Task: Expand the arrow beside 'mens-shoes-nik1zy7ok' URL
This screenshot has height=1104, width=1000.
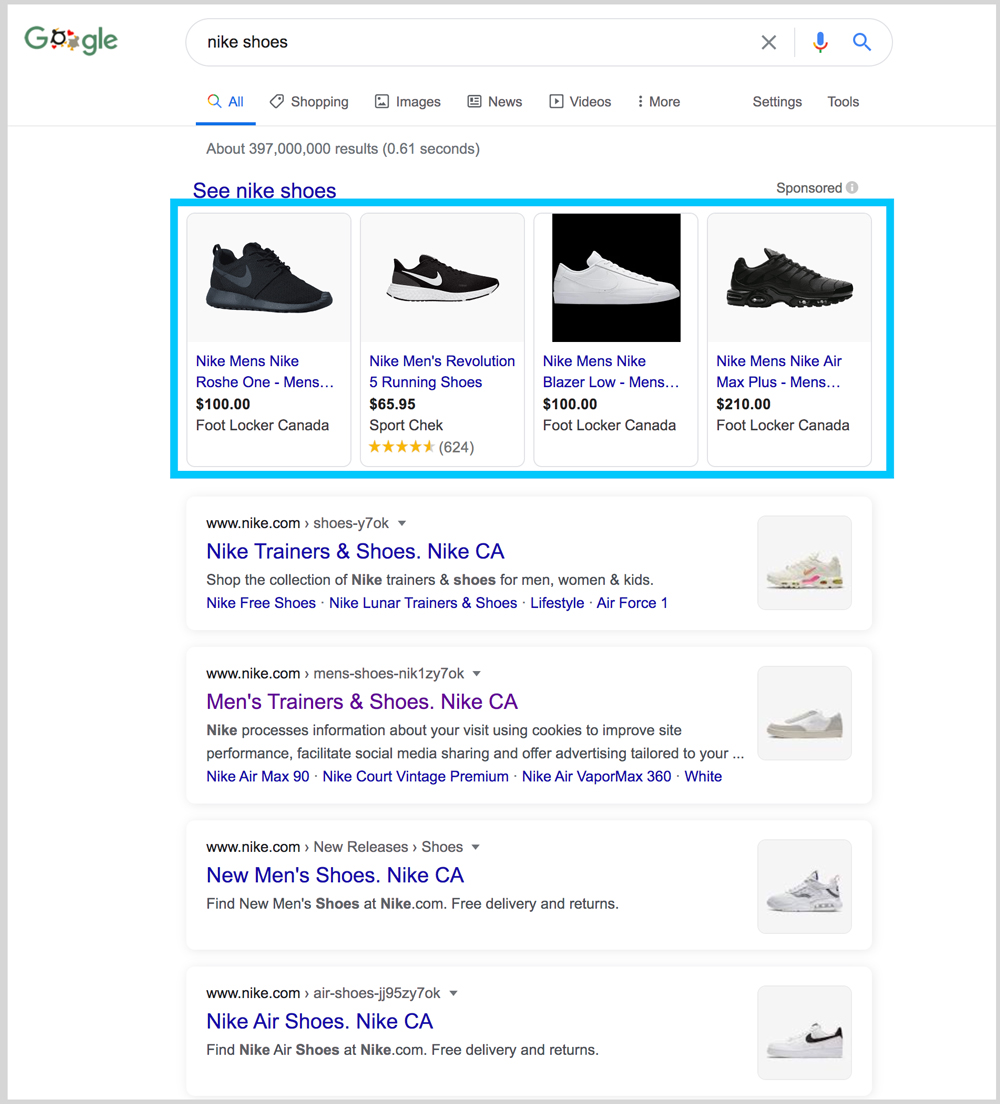Action: pyautogui.click(x=477, y=674)
